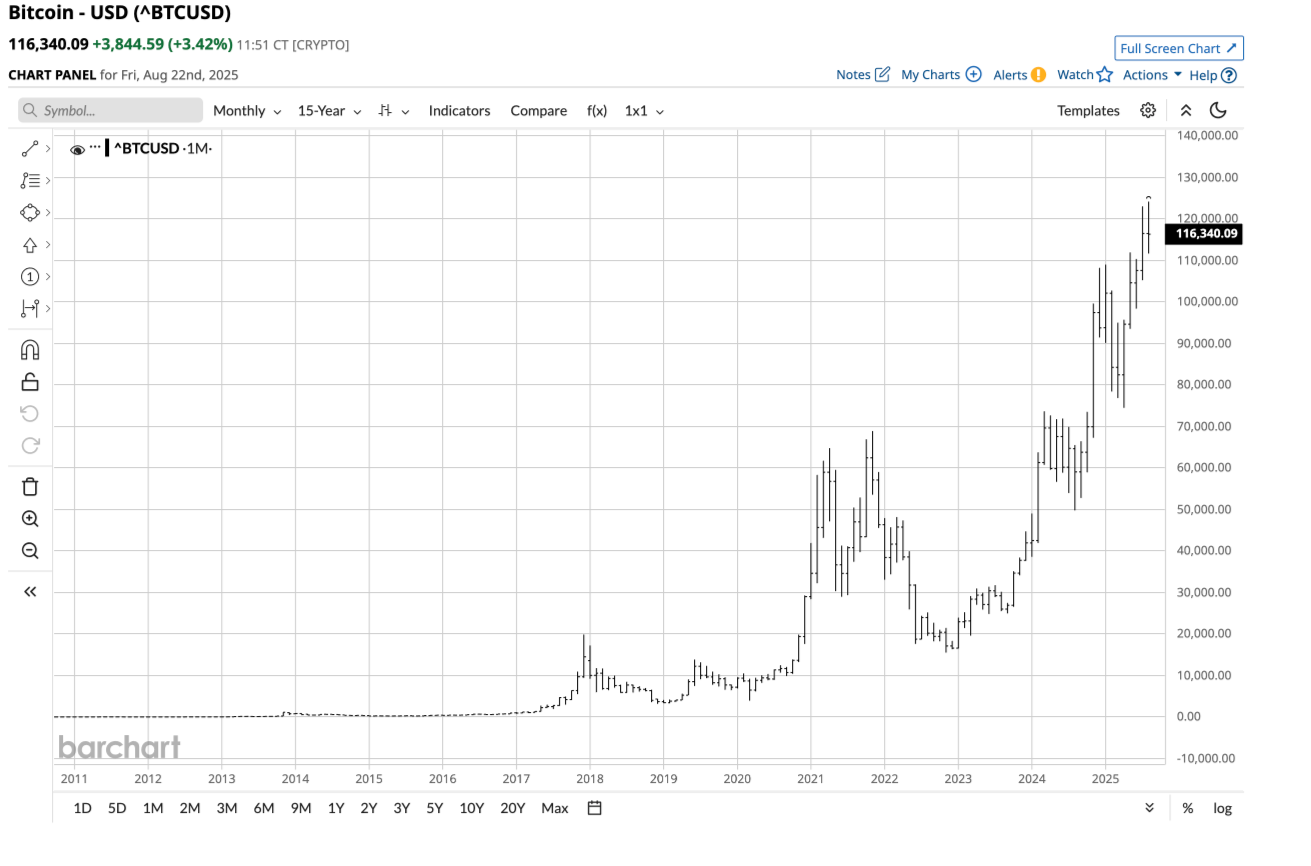
Task: Open chart settings gear
Action: (1148, 111)
